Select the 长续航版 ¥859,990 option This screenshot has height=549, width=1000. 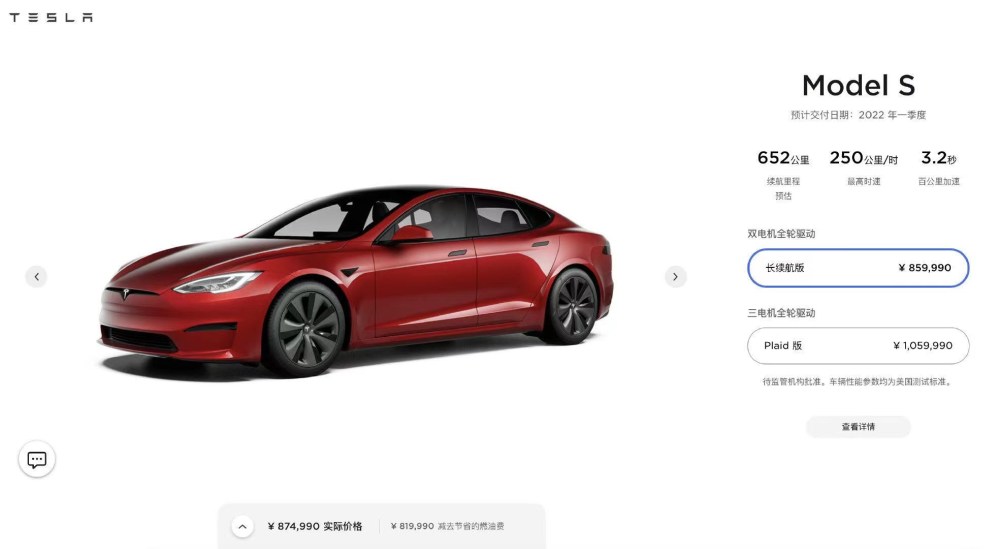pyautogui.click(x=858, y=268)
